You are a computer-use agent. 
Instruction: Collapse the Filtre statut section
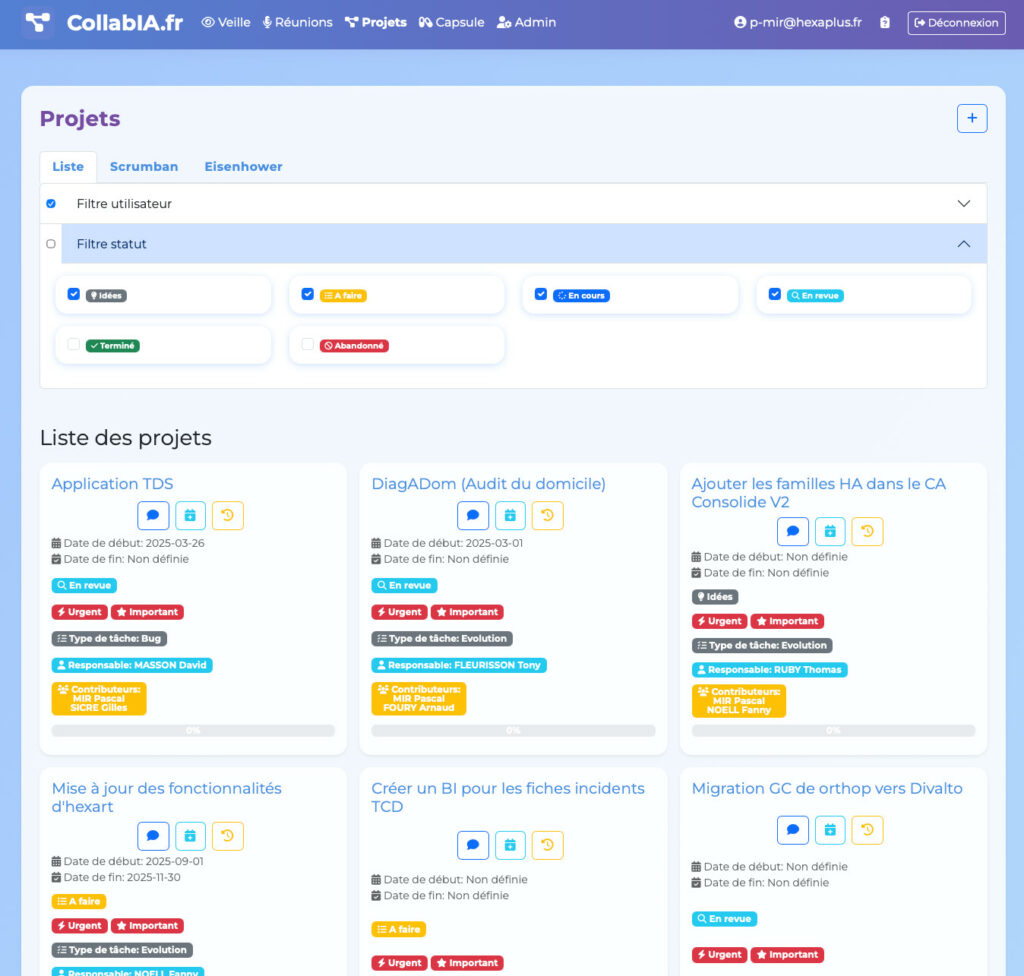pos(963,244)
